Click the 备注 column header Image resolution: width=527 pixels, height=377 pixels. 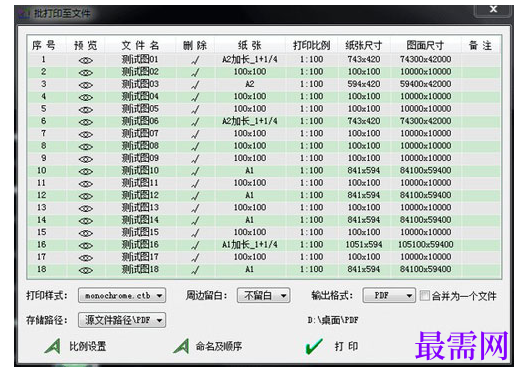[x=480, y=45]
